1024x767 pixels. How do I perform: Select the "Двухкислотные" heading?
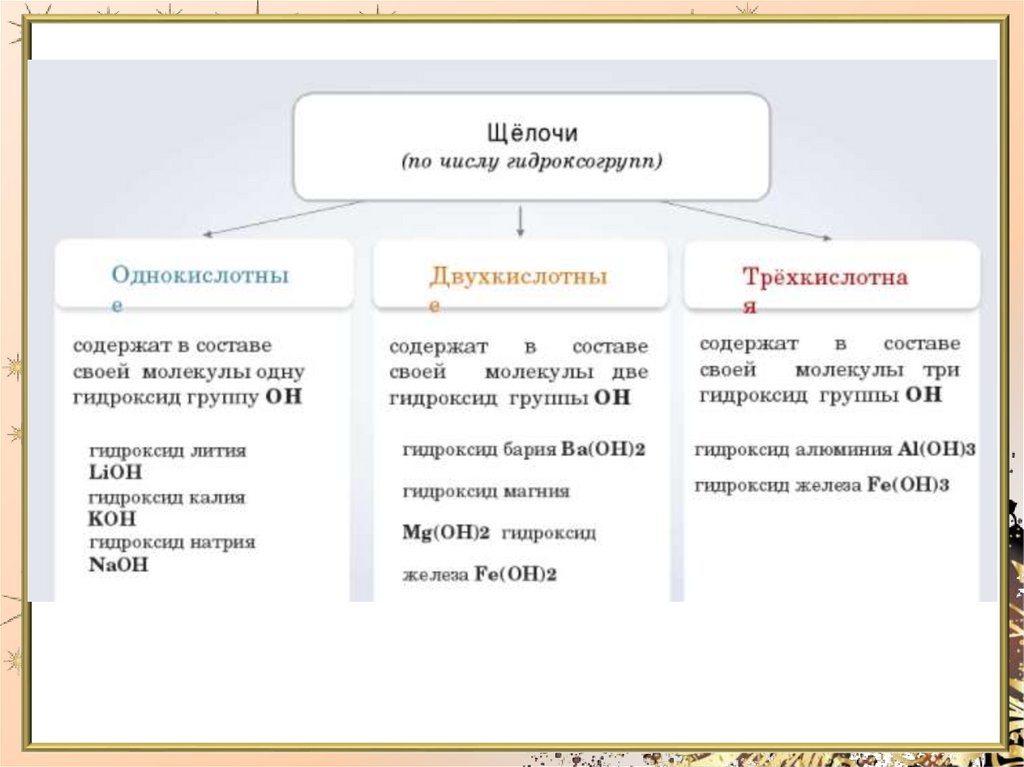[x=518, y=288]
